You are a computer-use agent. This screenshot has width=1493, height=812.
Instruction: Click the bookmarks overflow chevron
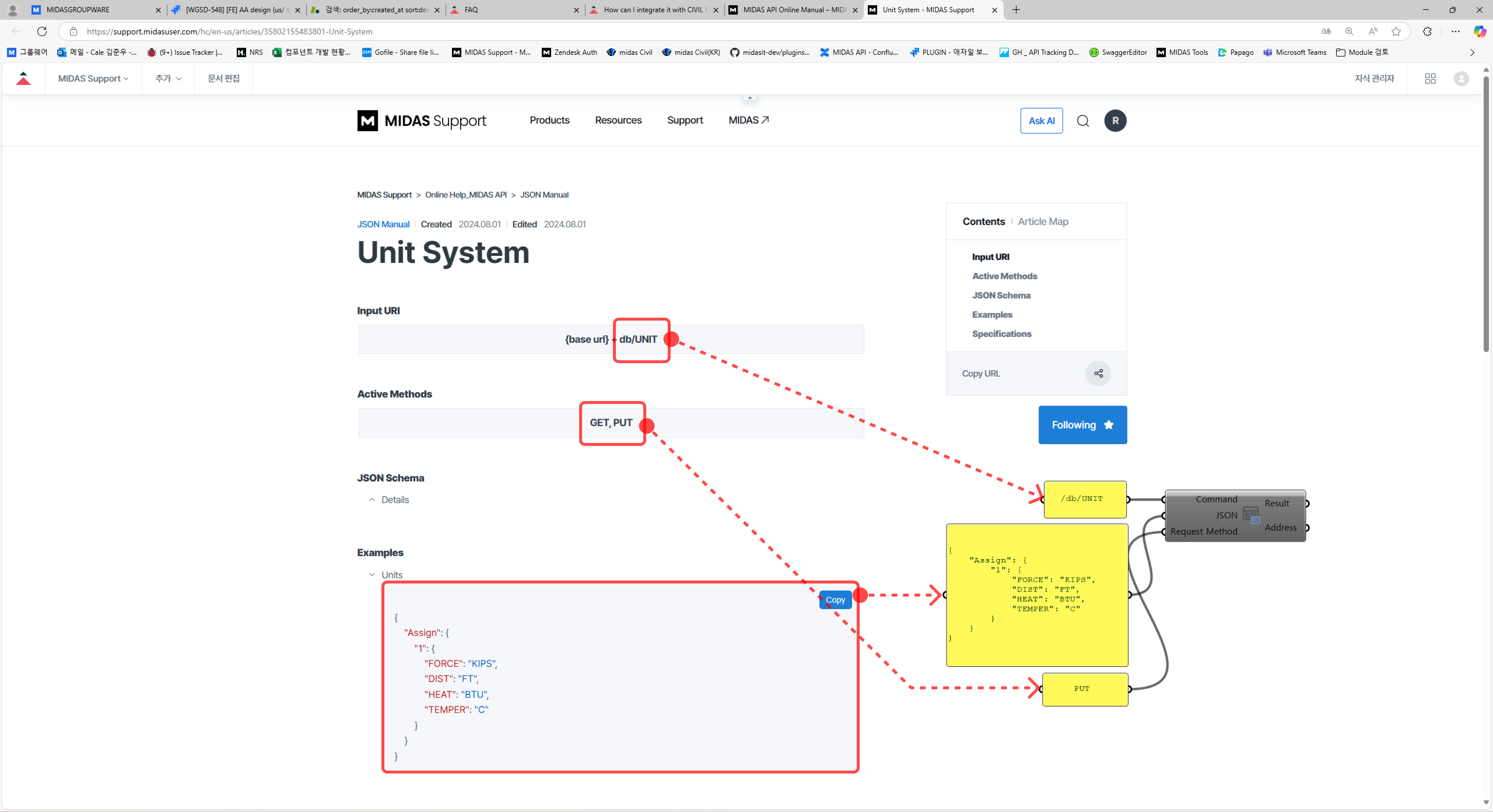1472,52
